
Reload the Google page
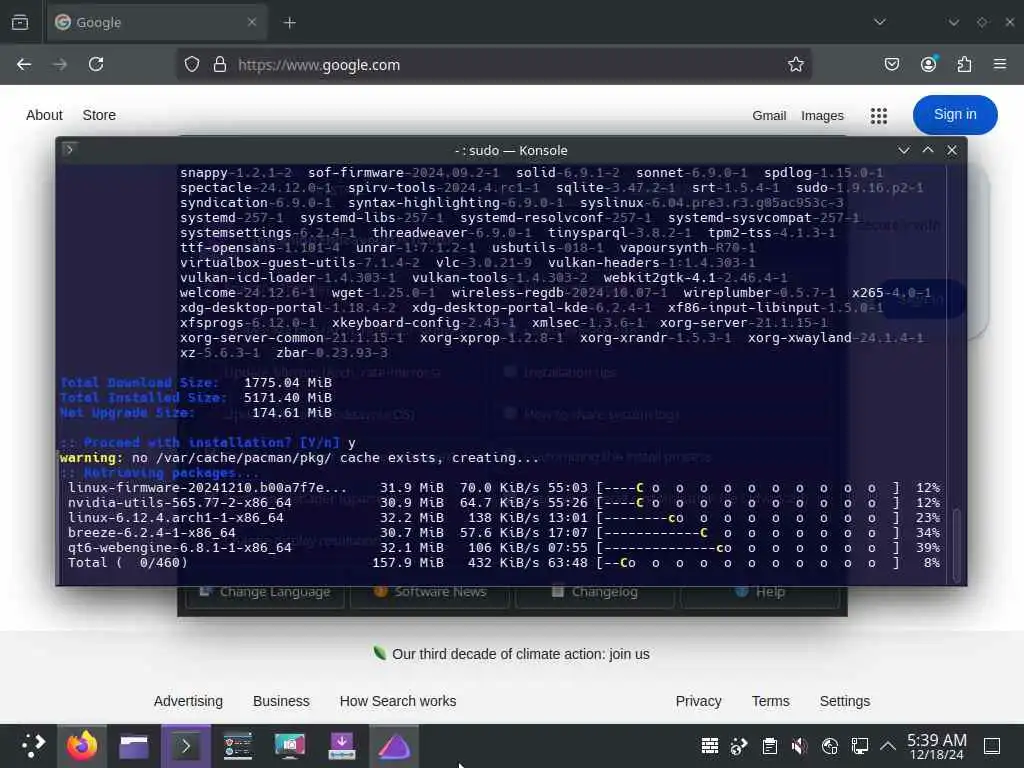[96, 64]
